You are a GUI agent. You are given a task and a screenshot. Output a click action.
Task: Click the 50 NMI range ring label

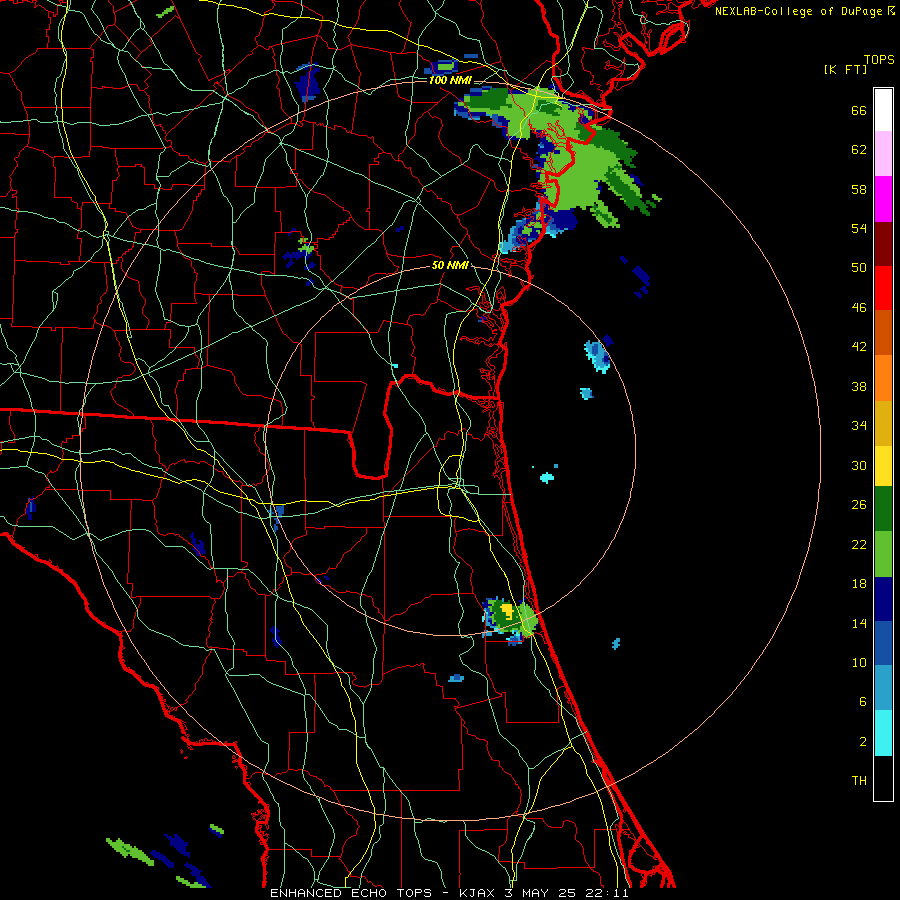(x=450, y=265)
